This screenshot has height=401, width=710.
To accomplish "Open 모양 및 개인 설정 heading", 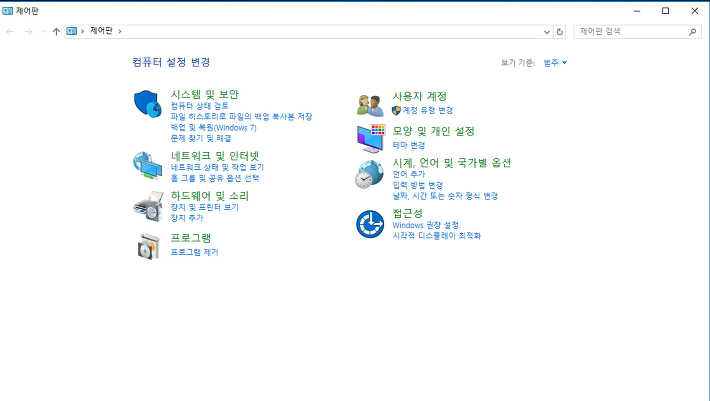I will 433,131.
